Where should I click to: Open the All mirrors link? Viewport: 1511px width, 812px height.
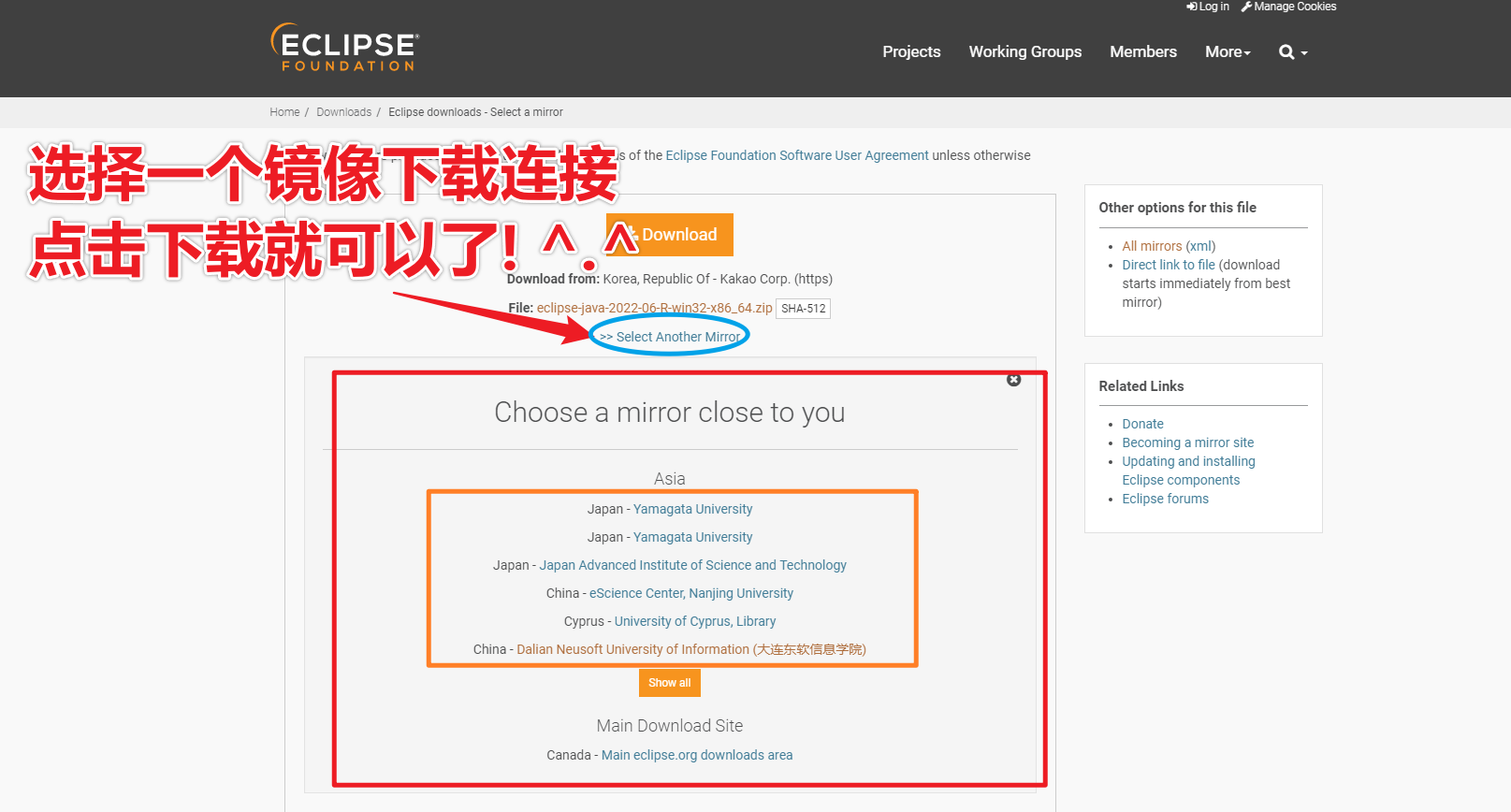coord(1152,246)
